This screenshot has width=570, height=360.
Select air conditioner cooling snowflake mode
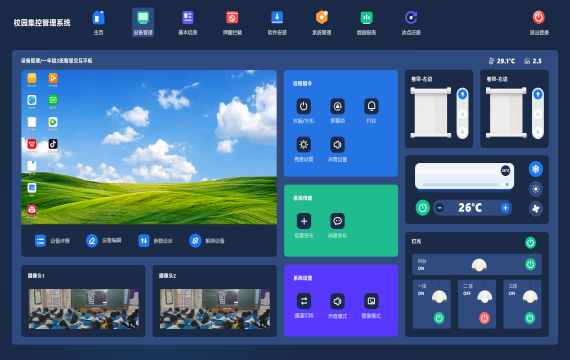pyautogui.click(x=535, y=169)
